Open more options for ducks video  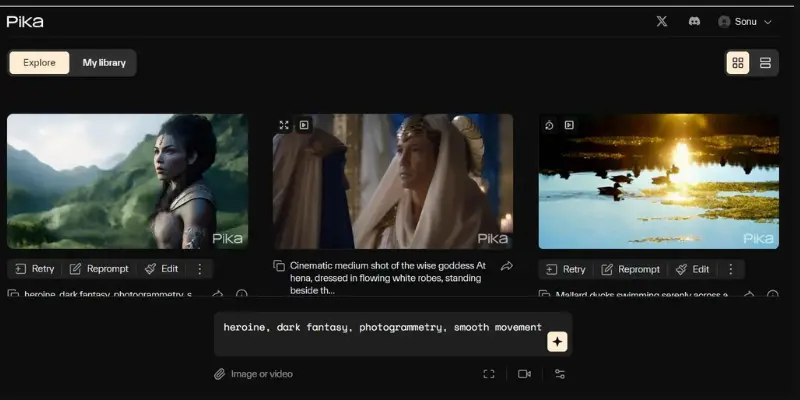(731, 269)
